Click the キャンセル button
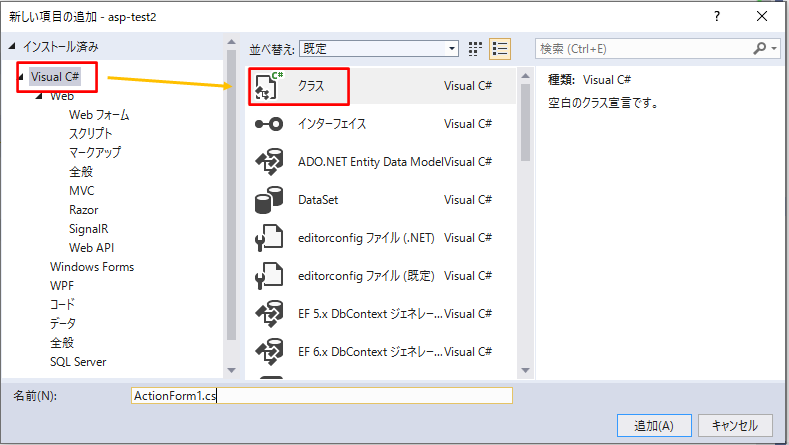The height and width of the screenshot is (445, 789). point(735,426)
